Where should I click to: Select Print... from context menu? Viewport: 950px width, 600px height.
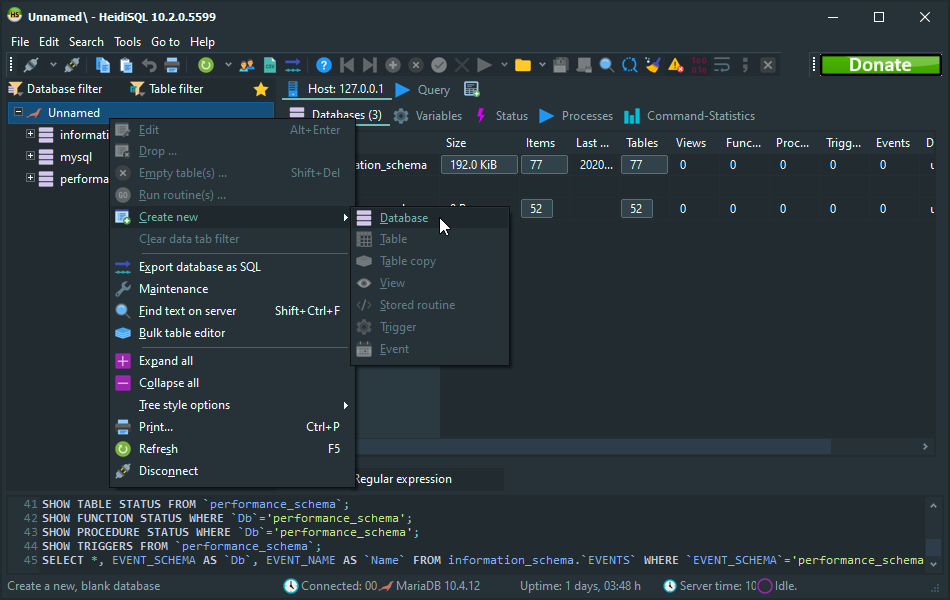tap(232, 427)
